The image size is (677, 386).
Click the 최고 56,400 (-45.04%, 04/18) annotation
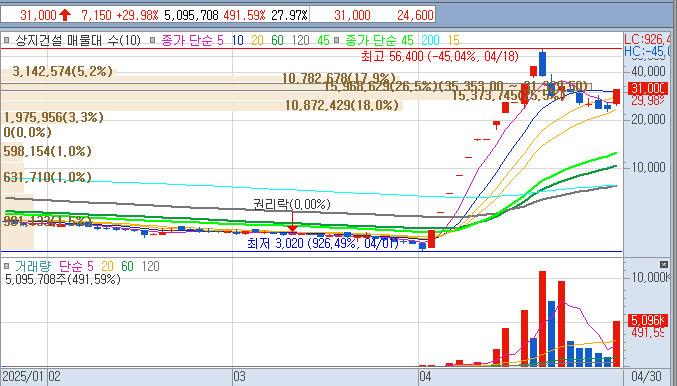pyautogui.click(x=440, y=56)
